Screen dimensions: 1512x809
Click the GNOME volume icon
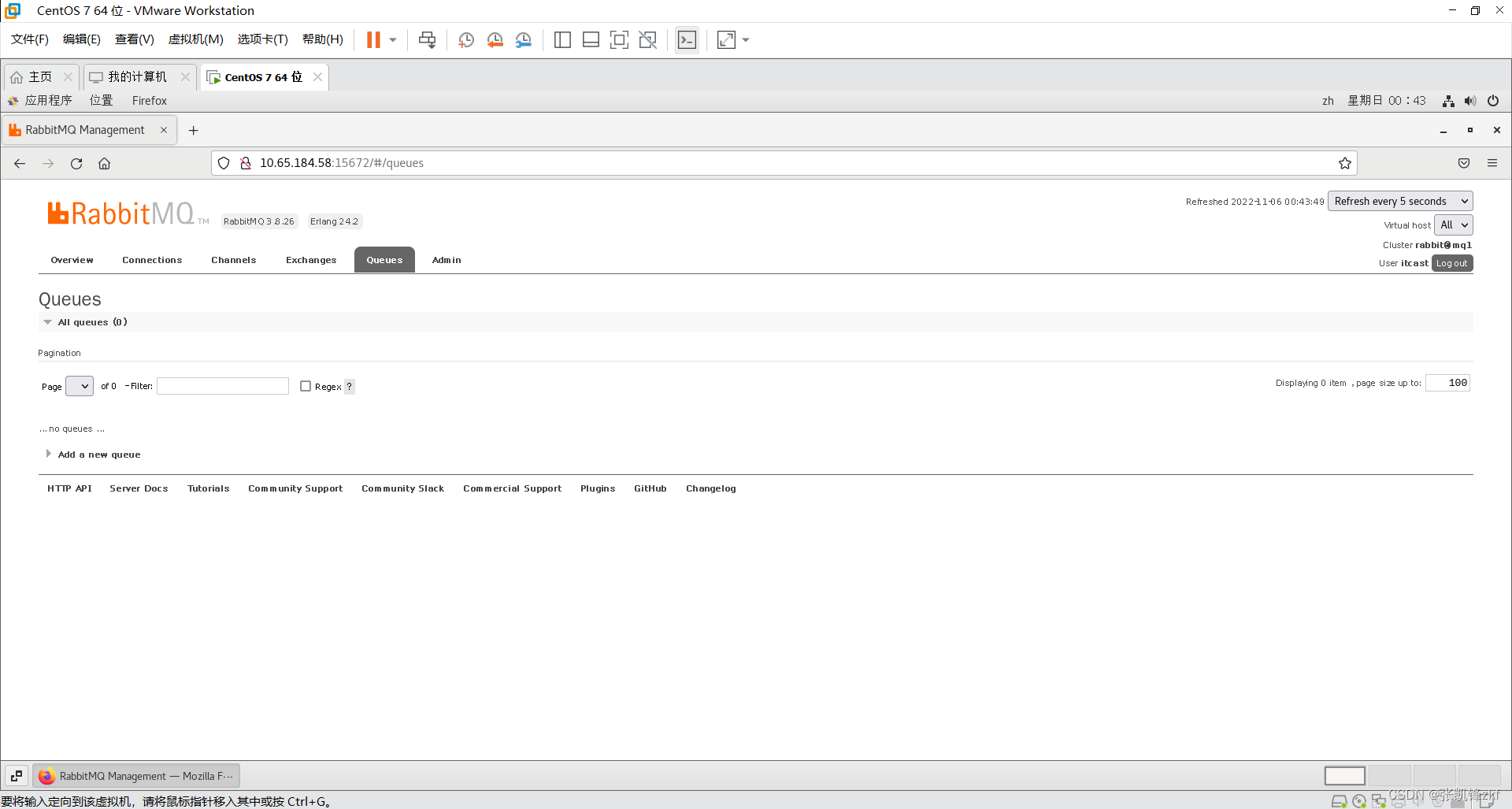pos(1470,101)
